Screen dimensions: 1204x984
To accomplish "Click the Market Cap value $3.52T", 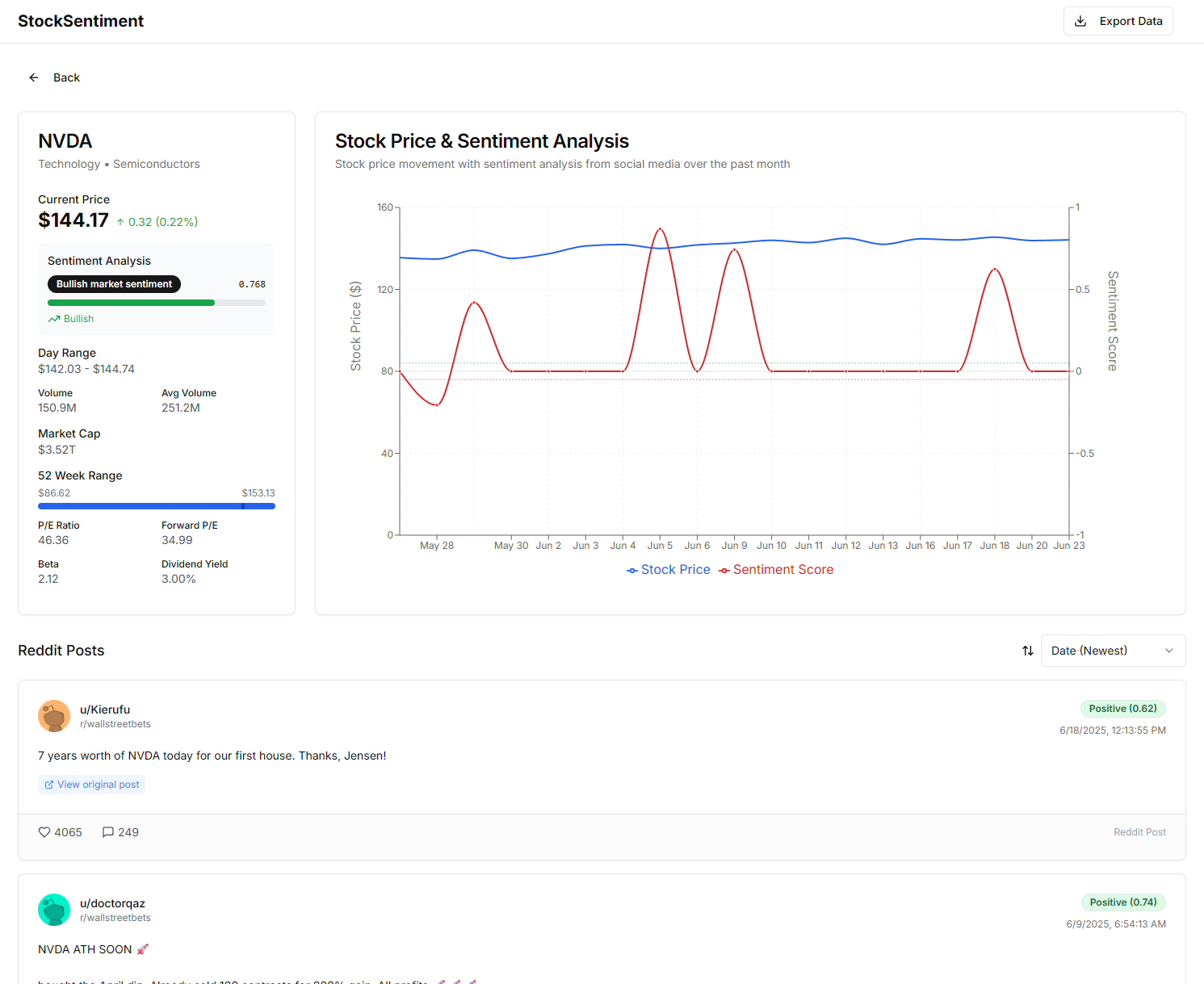I will coord(57,450).
